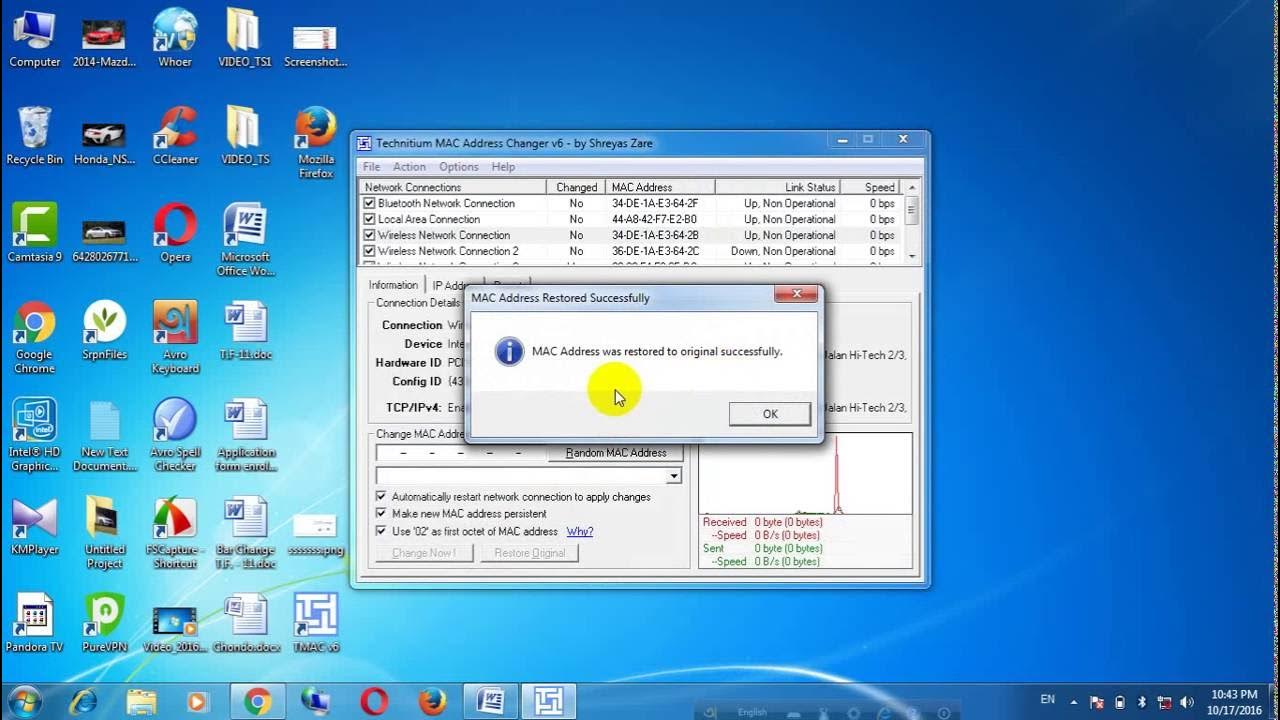Open Windows Explorer taskbar icon
The width and height of the screenshot is (1280, 720).
pos(141,702)
